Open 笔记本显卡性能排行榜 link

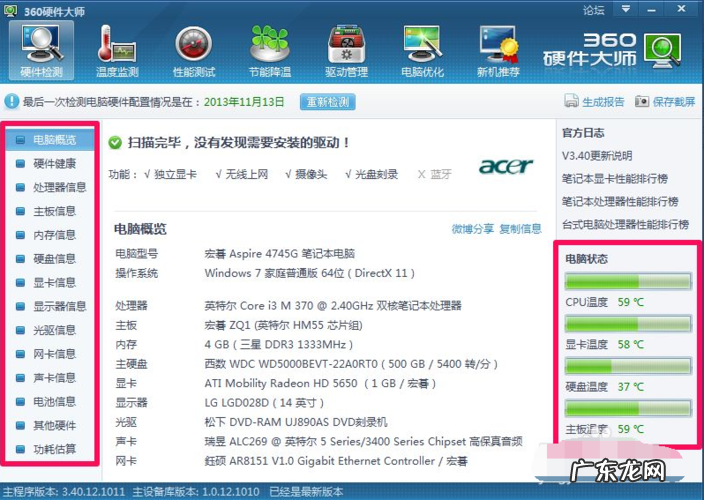[615, 179]
